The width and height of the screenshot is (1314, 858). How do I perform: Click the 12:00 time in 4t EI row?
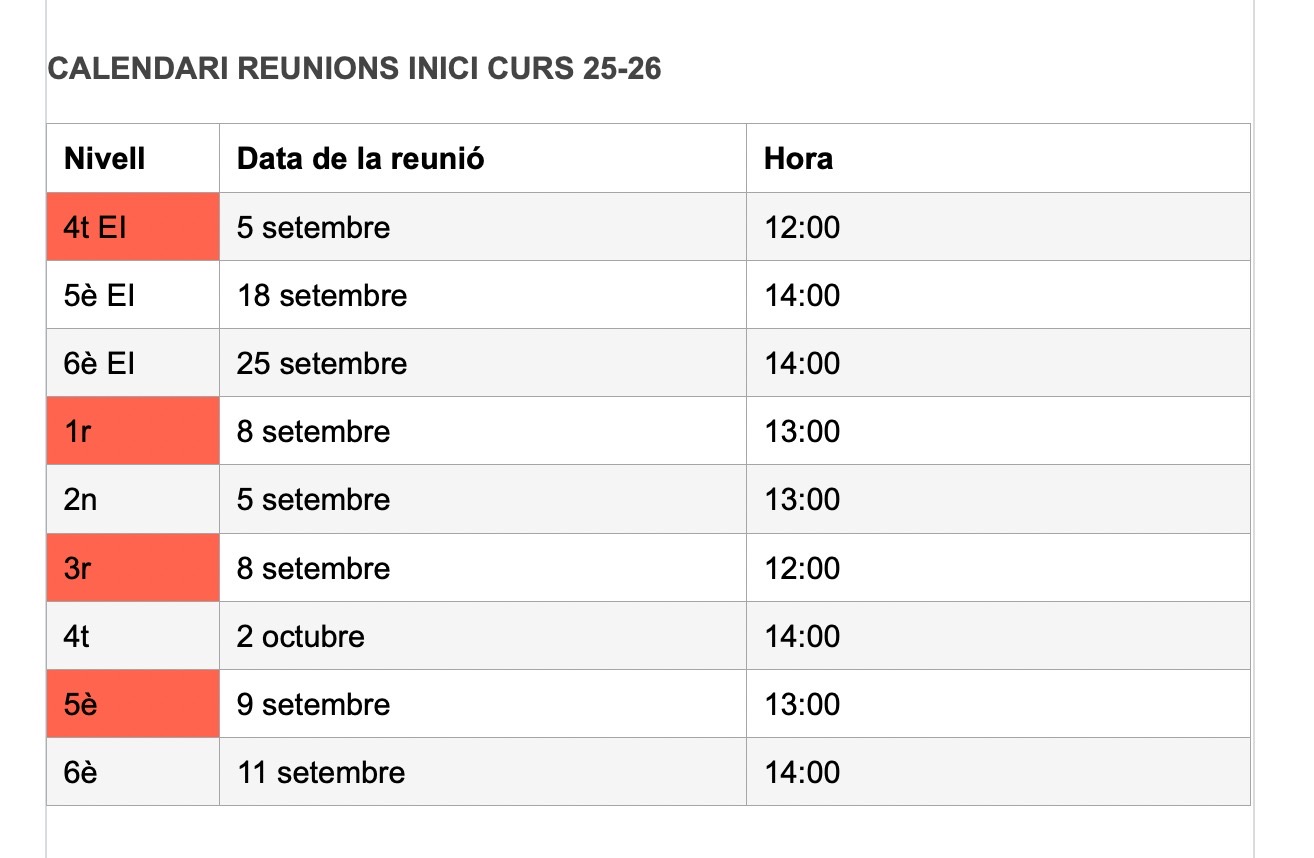pos(802,227)
